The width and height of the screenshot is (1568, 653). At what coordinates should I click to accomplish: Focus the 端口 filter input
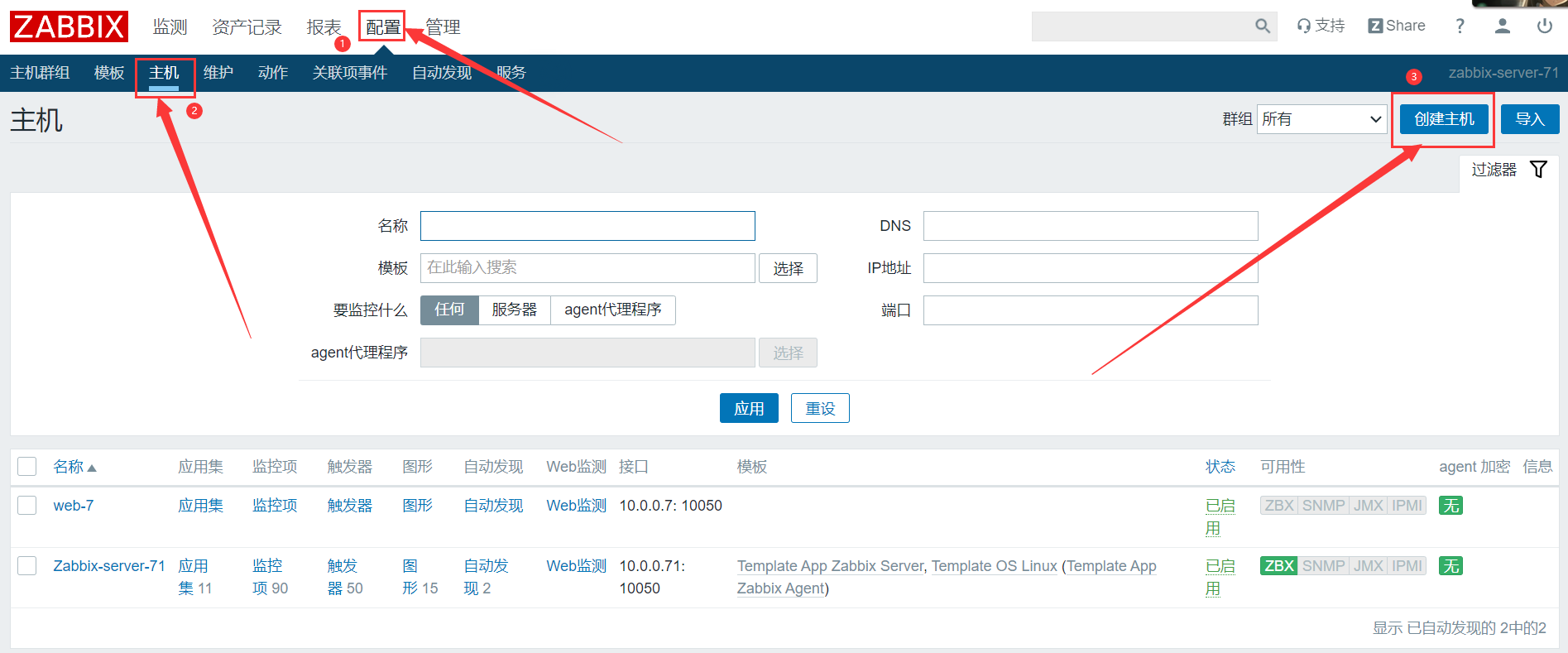pyautogui.click(x=1091, y=310)
